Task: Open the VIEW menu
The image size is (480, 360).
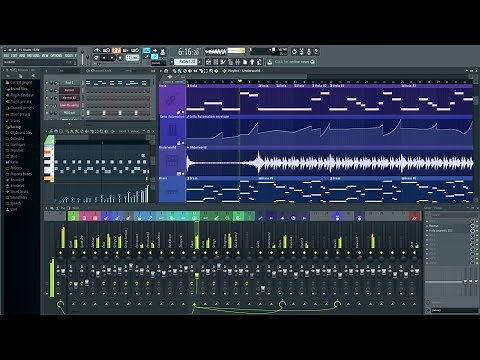Action: [x=45, y=56]
